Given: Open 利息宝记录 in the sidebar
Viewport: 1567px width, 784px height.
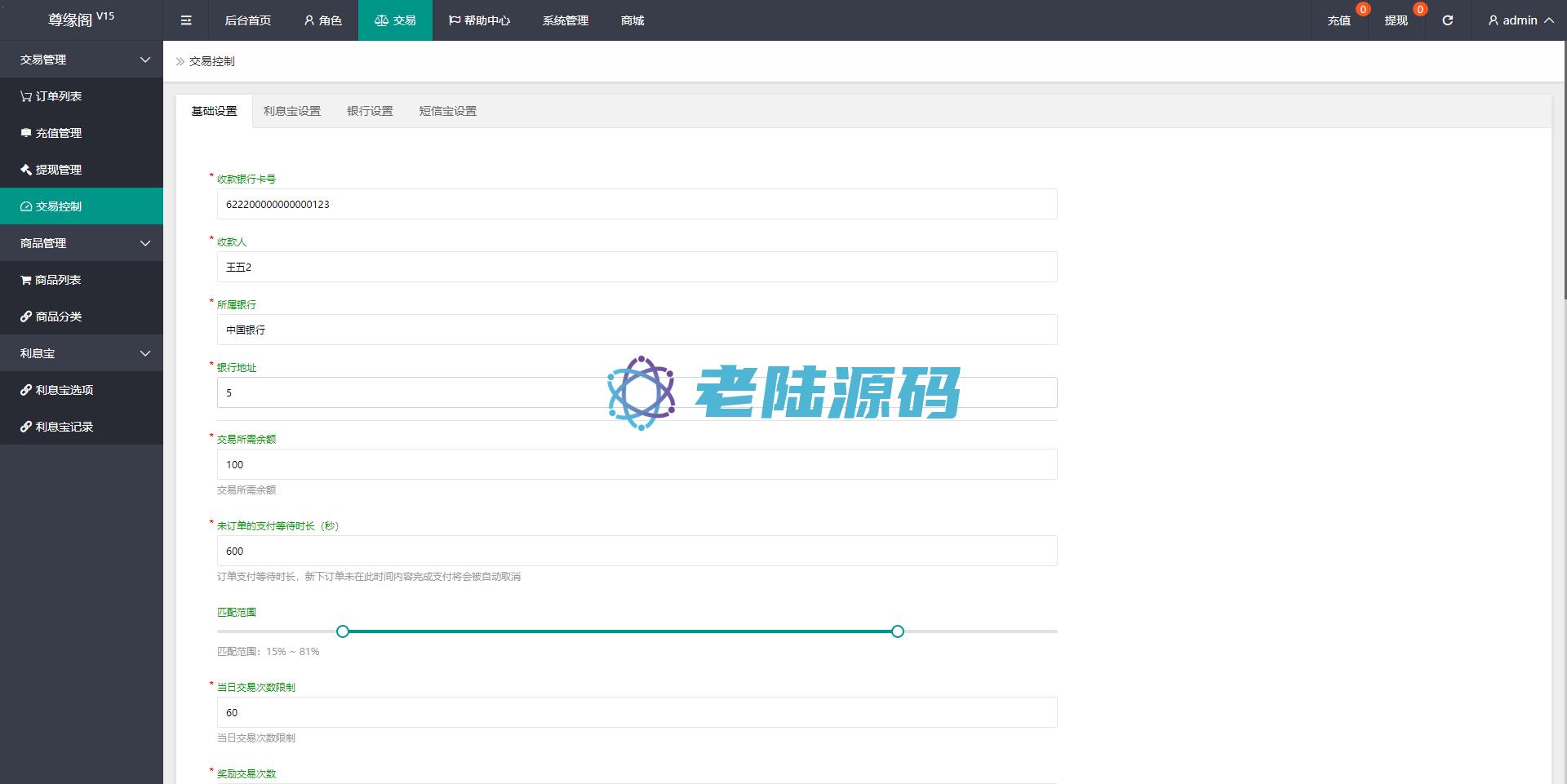Looking at the screenshot, I should (x=64, y=427).
